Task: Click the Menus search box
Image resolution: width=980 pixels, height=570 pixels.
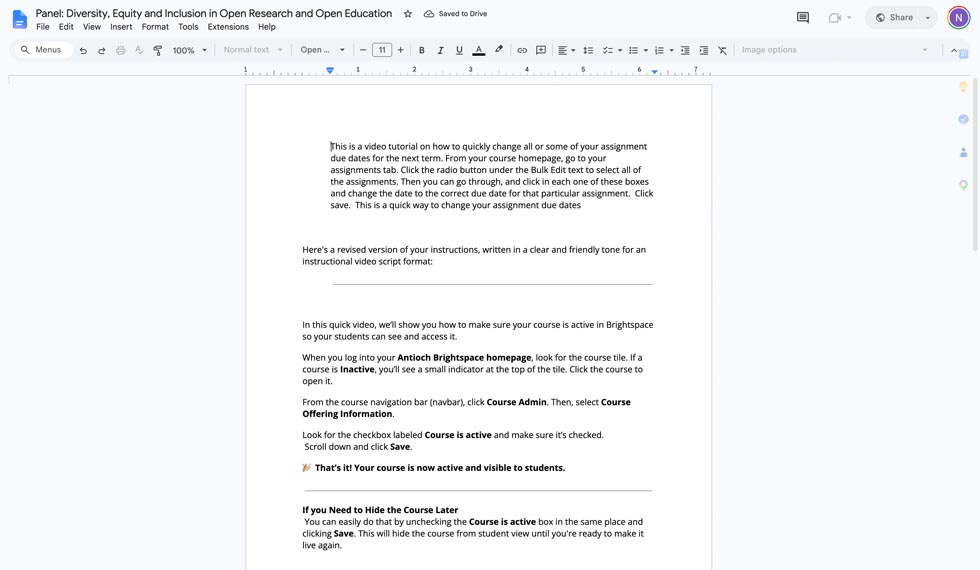Action: (x=42, y=50)
